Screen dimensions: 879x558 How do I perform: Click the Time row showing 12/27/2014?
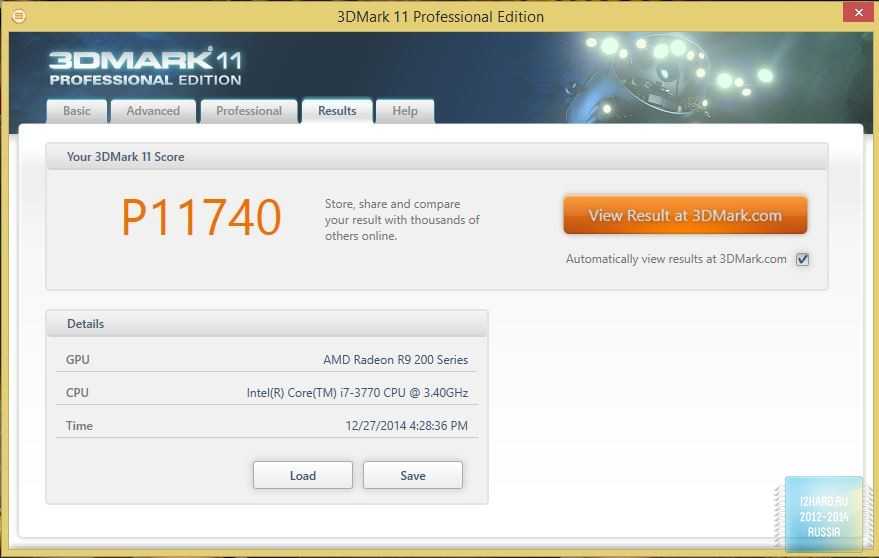(x=267, y=426)
